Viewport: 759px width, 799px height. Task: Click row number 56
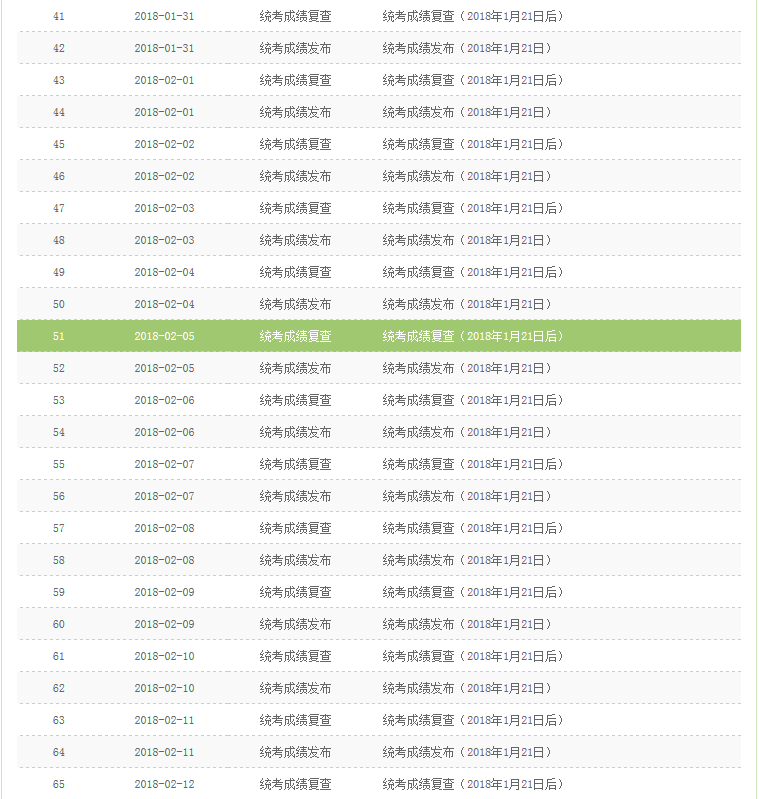click(x=58, y=496)
